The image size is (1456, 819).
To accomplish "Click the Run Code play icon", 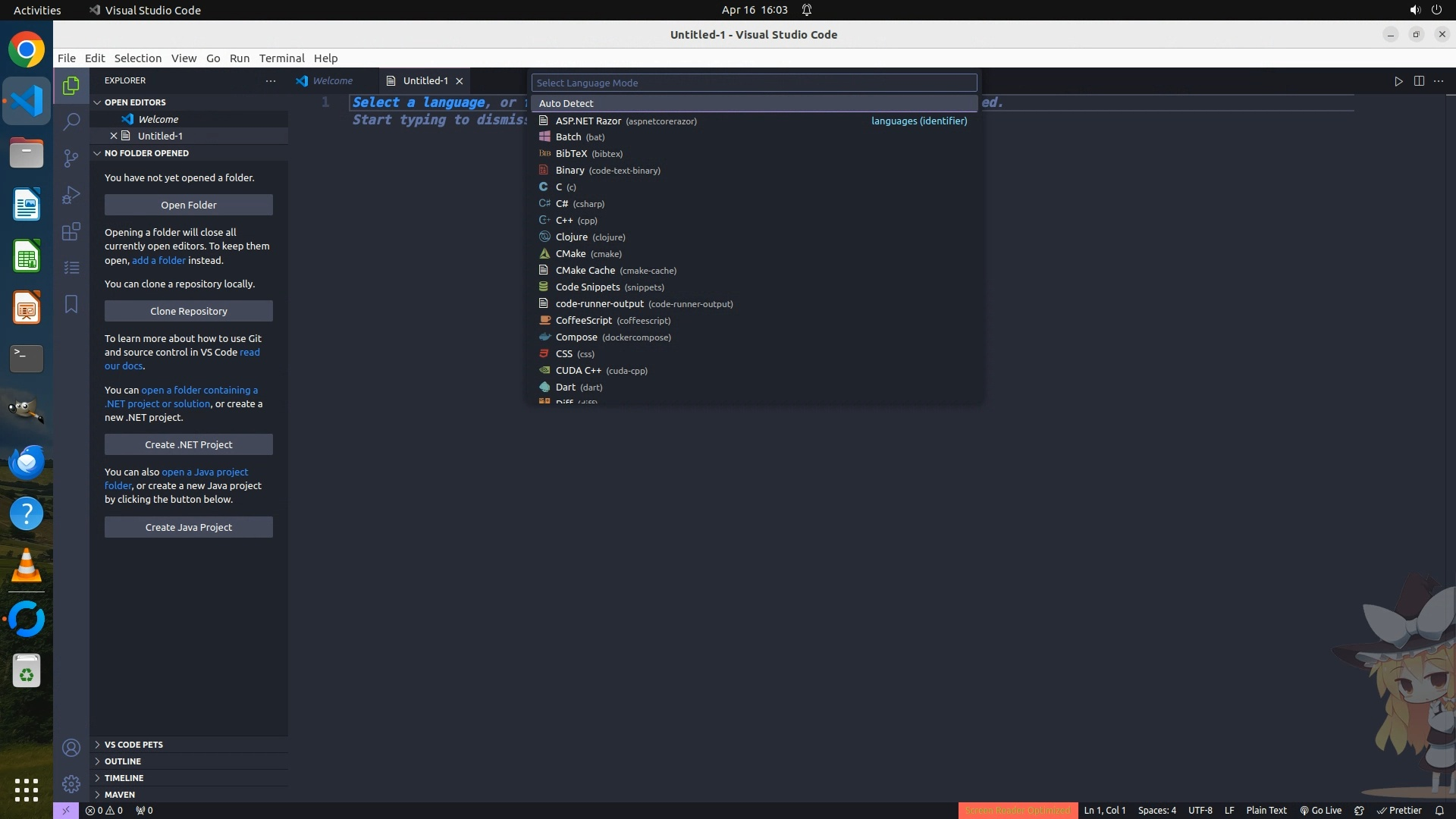I will pos(1398,81).
